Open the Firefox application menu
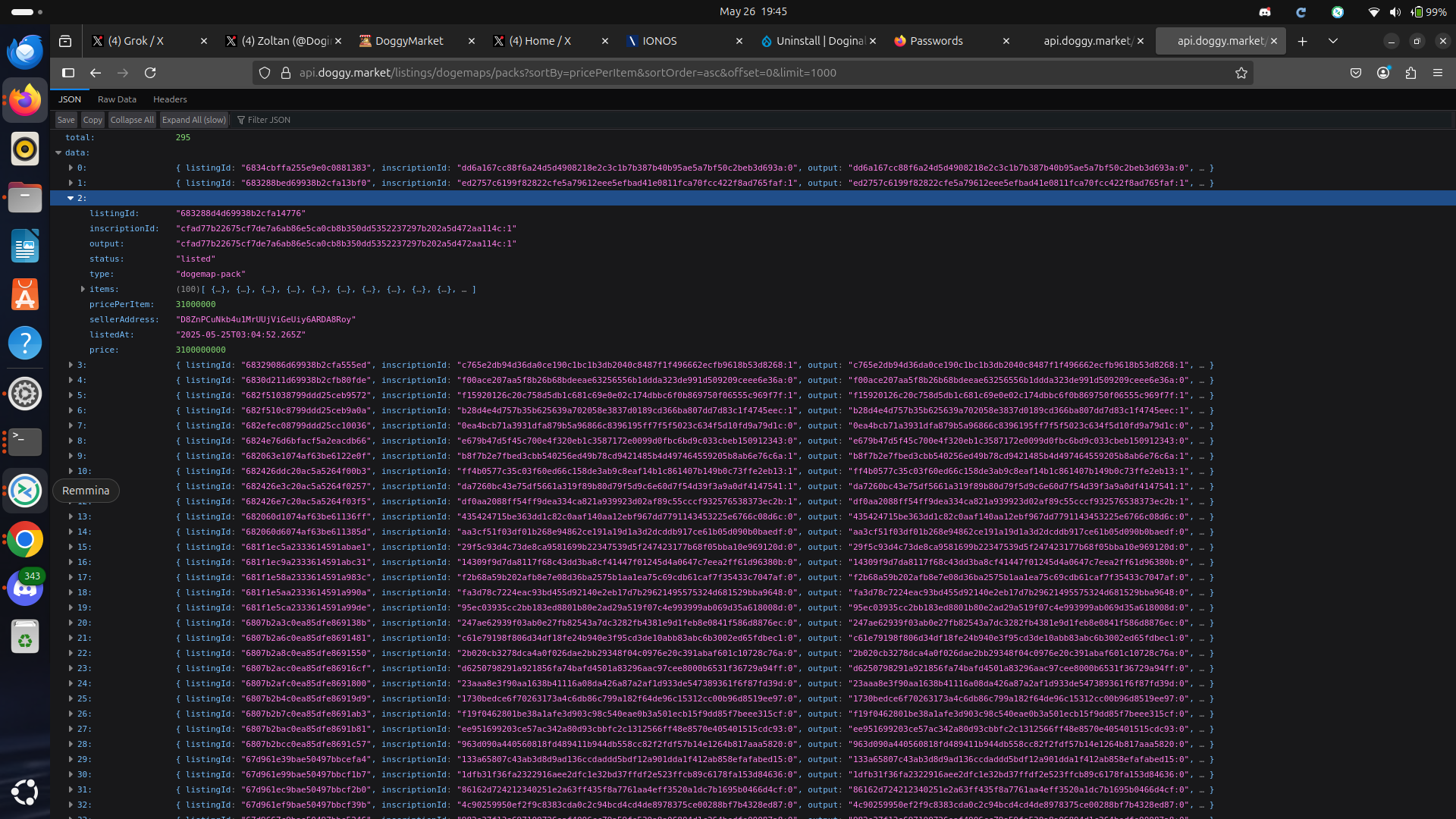This screenshot has width=1456, height=819. coord(1438,73)
